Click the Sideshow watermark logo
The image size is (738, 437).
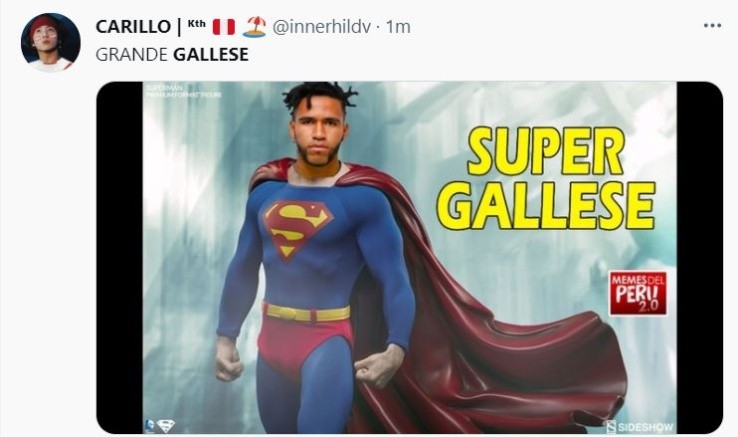tap(641, 427)
